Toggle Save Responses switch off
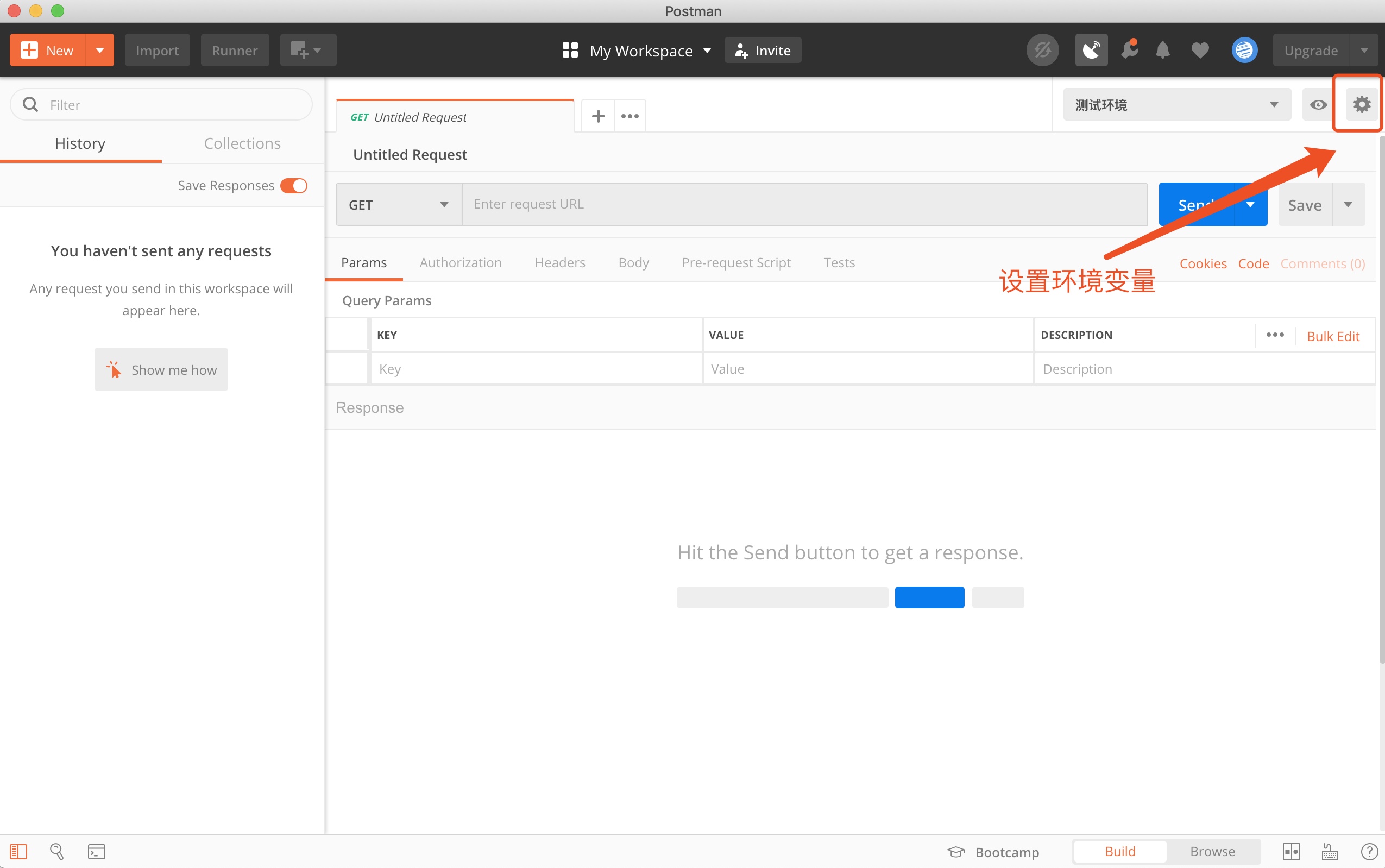Image resolution: width=1385 pixels, height=868 pixels. [x=294, y=185]
